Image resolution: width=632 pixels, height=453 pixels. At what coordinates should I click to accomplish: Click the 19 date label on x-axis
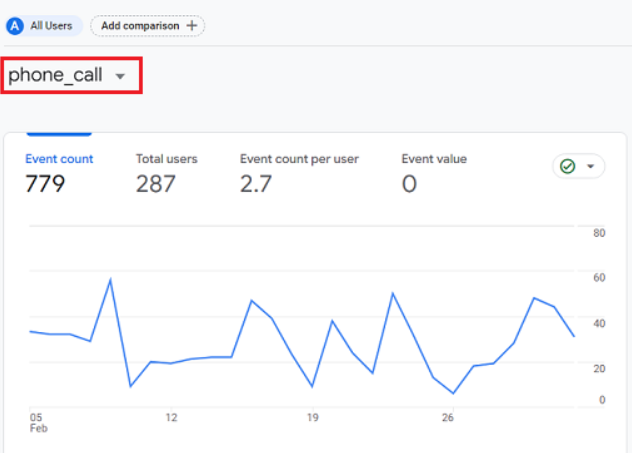pos(312,418)
